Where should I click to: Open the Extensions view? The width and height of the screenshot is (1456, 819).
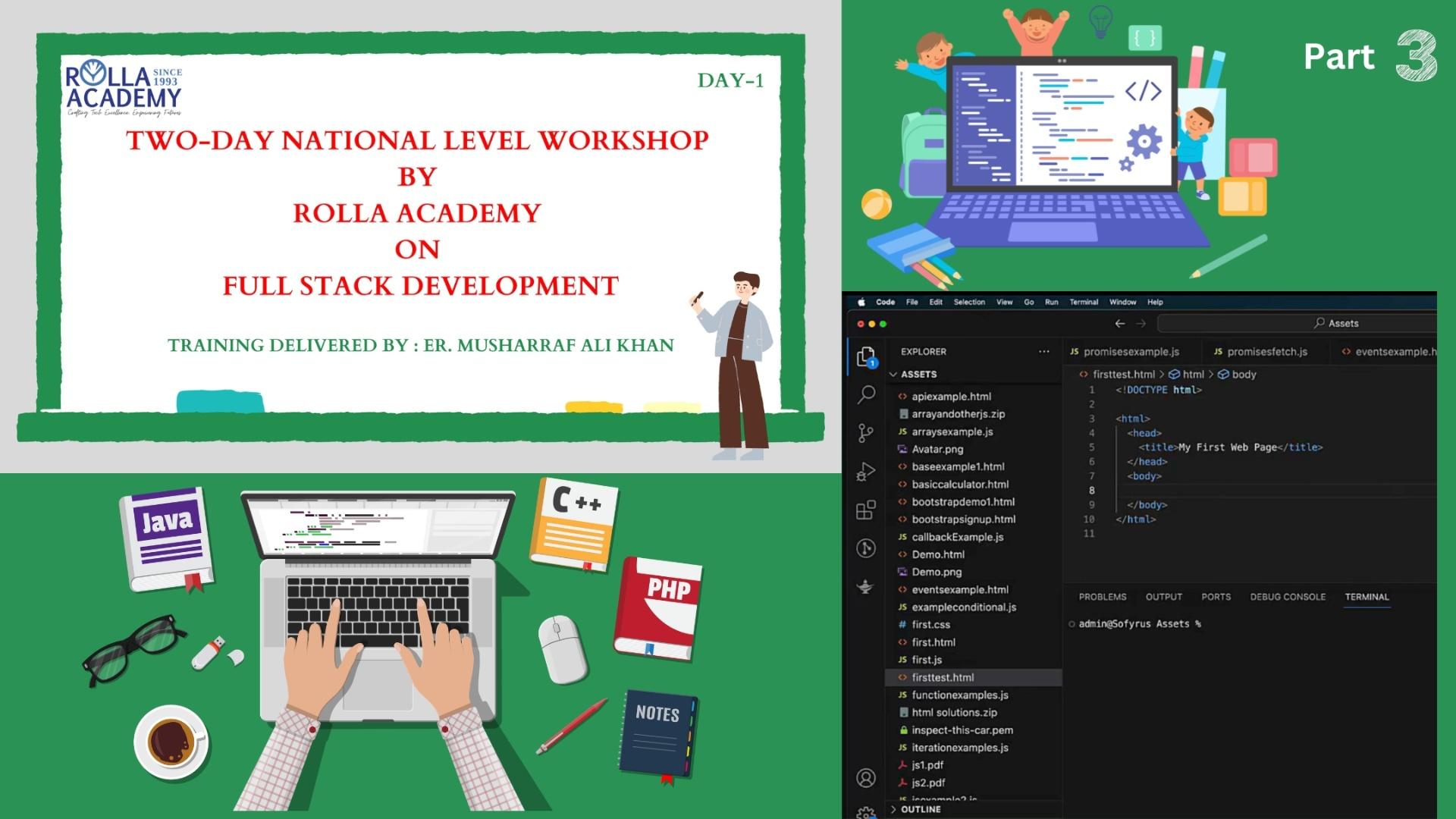[x=866, y=510]
